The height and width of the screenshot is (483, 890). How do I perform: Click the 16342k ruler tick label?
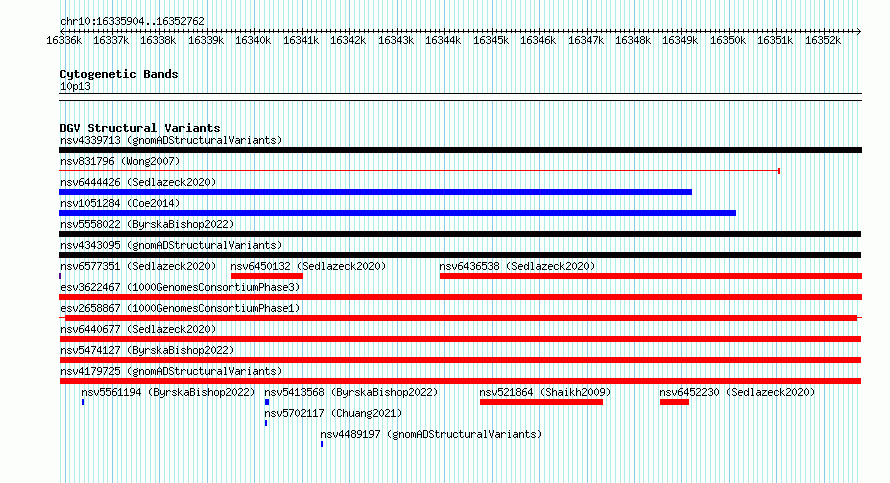click(348, 40)
